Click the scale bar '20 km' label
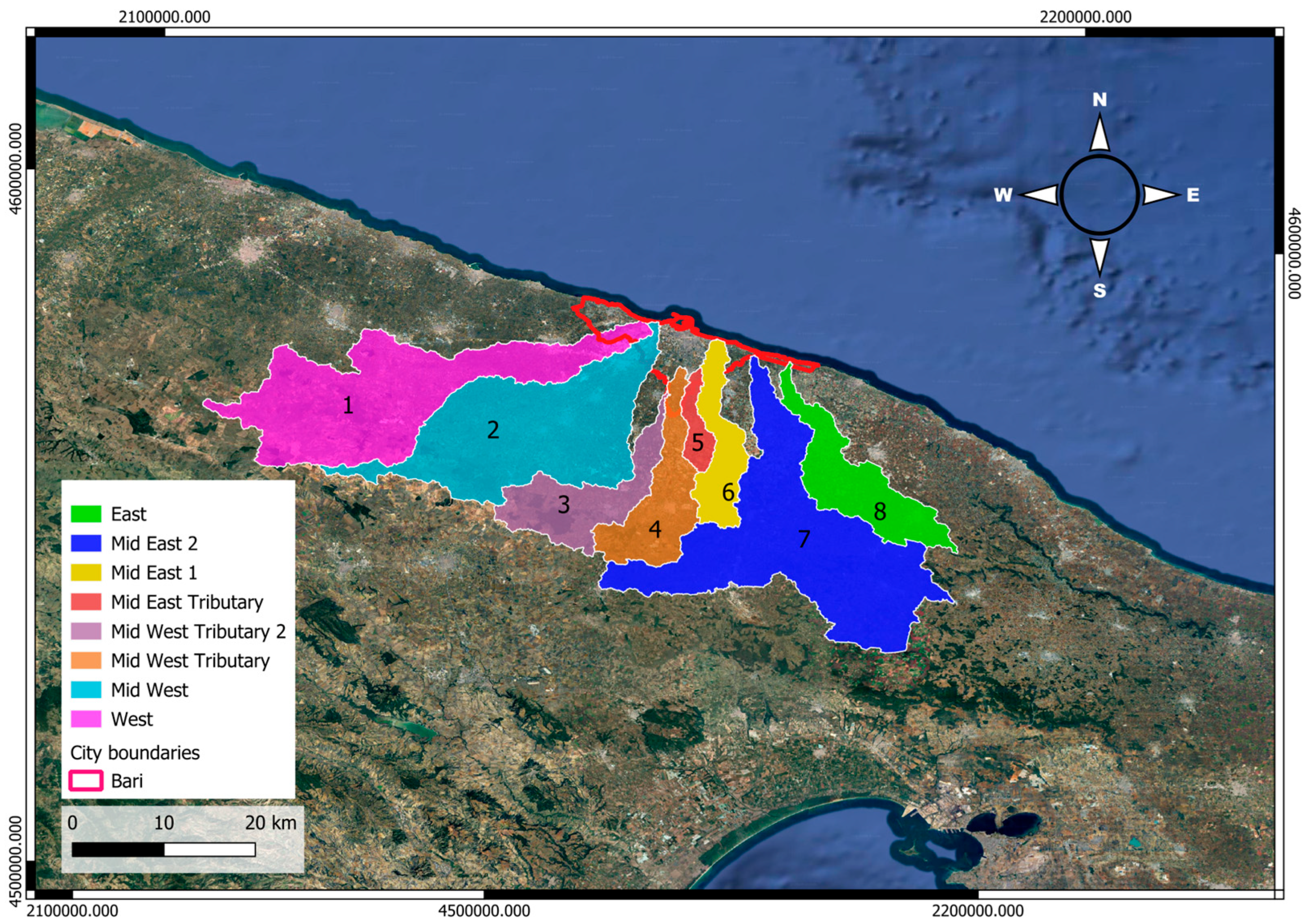Image resolution: width=1312 pixels, height=924 pixels. (x=271, y=822)
